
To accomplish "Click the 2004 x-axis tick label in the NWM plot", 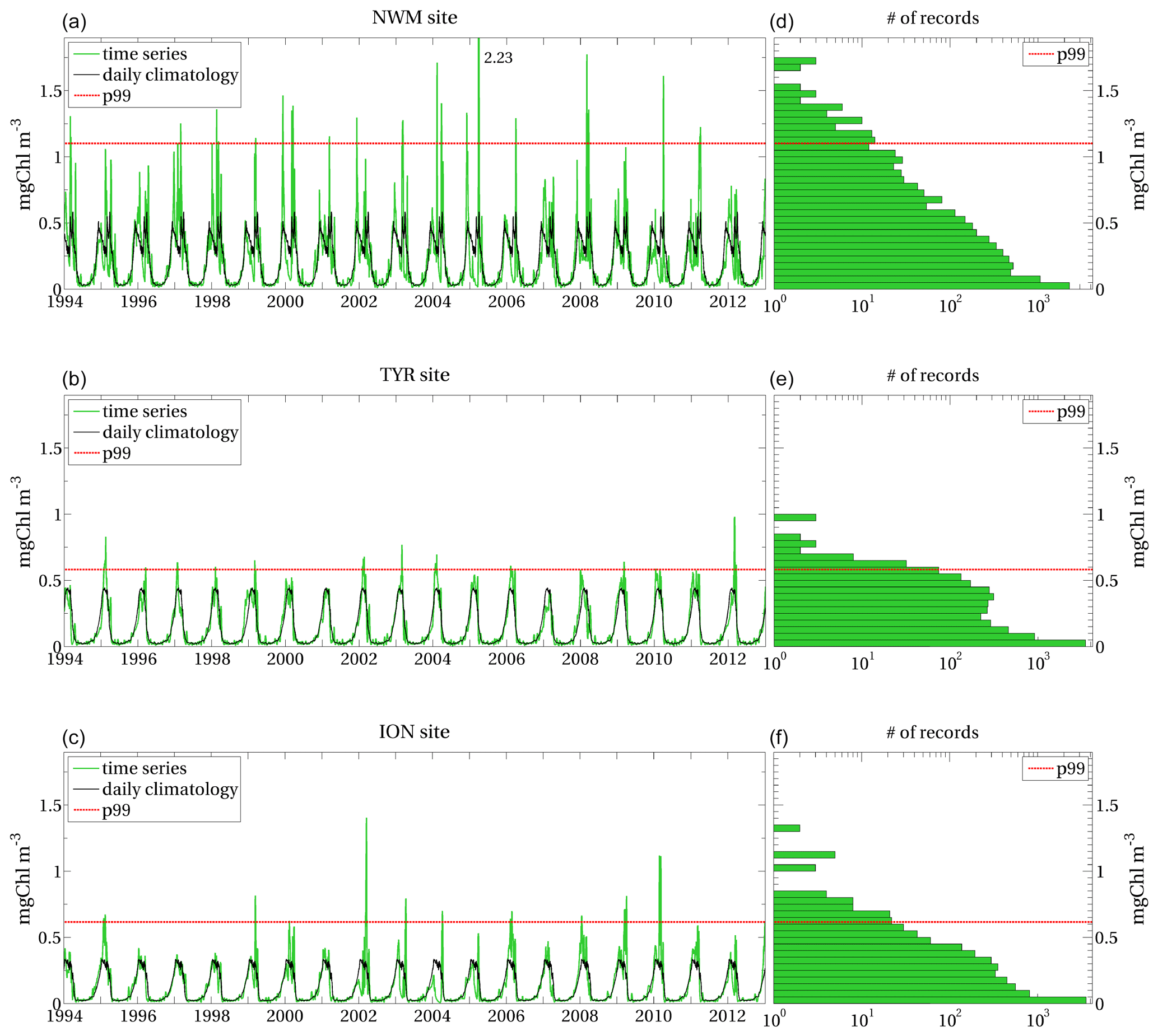I will tap(432, 302).
